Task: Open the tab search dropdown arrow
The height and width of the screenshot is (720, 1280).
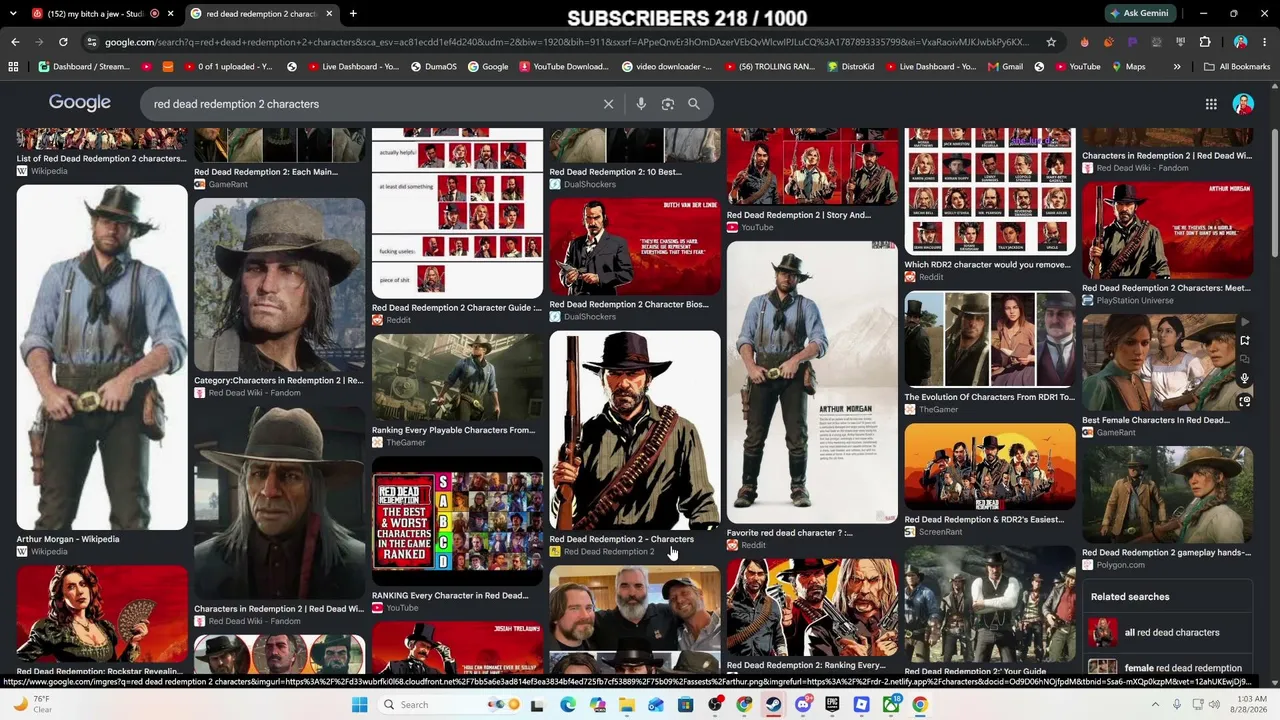Action: click(13, 14)
